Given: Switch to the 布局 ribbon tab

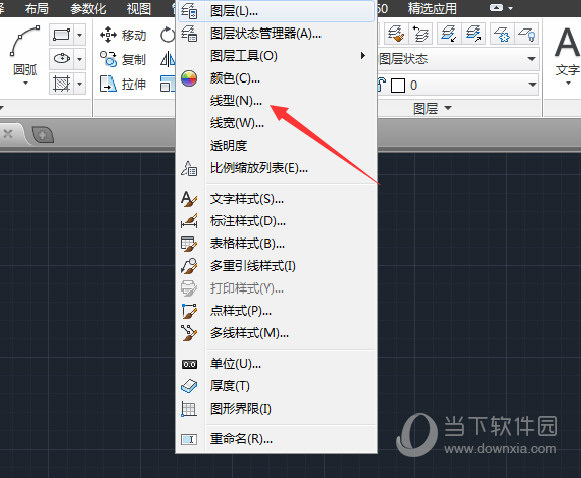Looking at the screenshot, I should tap(37, 8).
